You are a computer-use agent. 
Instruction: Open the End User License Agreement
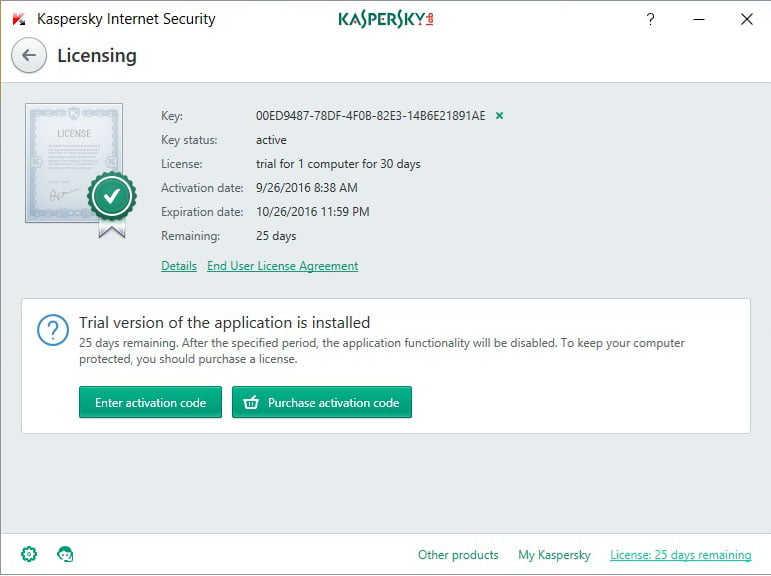pyautogui.click(x=283, y=266)
